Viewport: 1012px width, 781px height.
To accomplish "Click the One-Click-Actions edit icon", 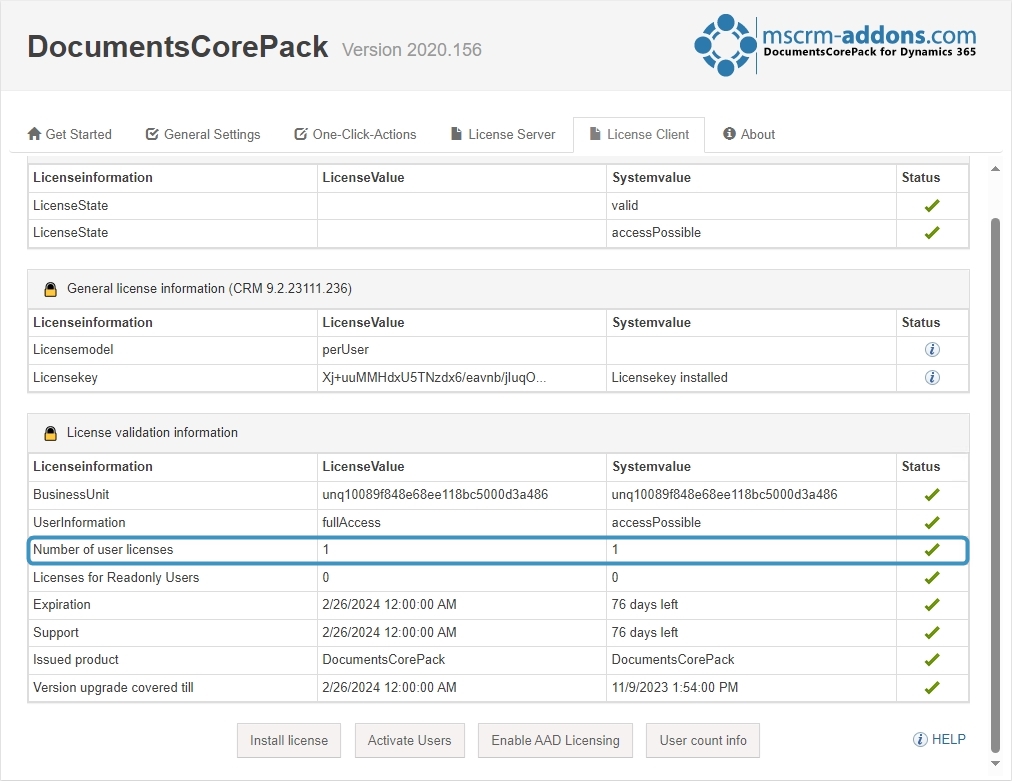I will click(x=301, y=134).
